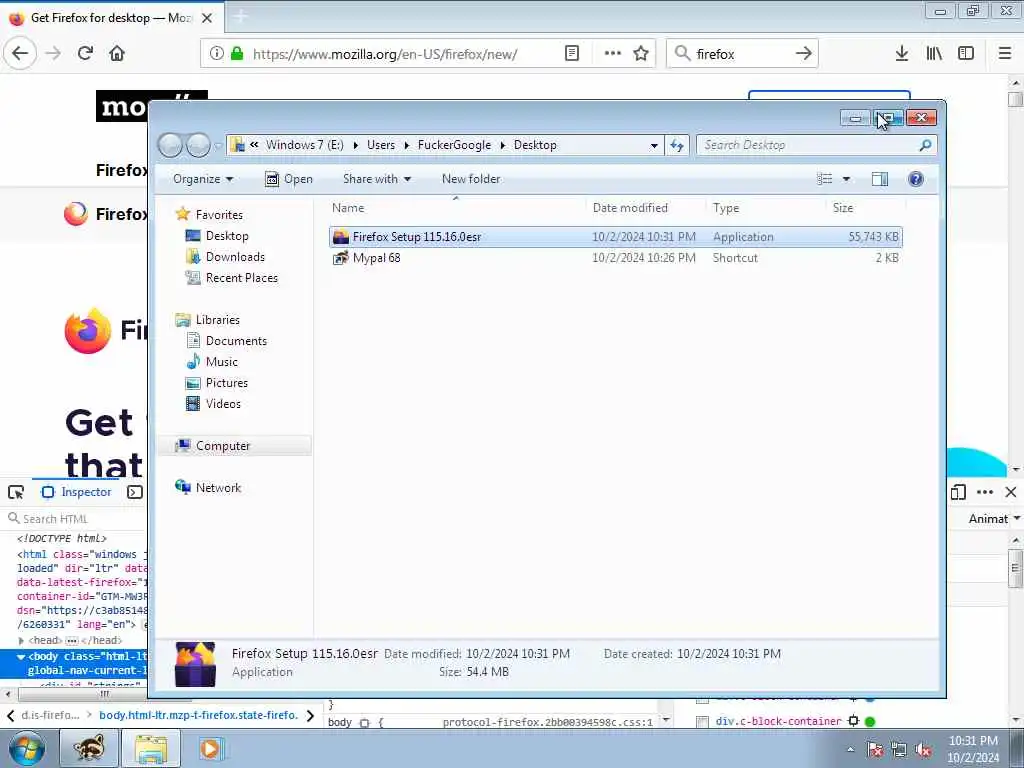Close the developer tools panel
Screen dimensions: 1024x768
(1011, 492)
